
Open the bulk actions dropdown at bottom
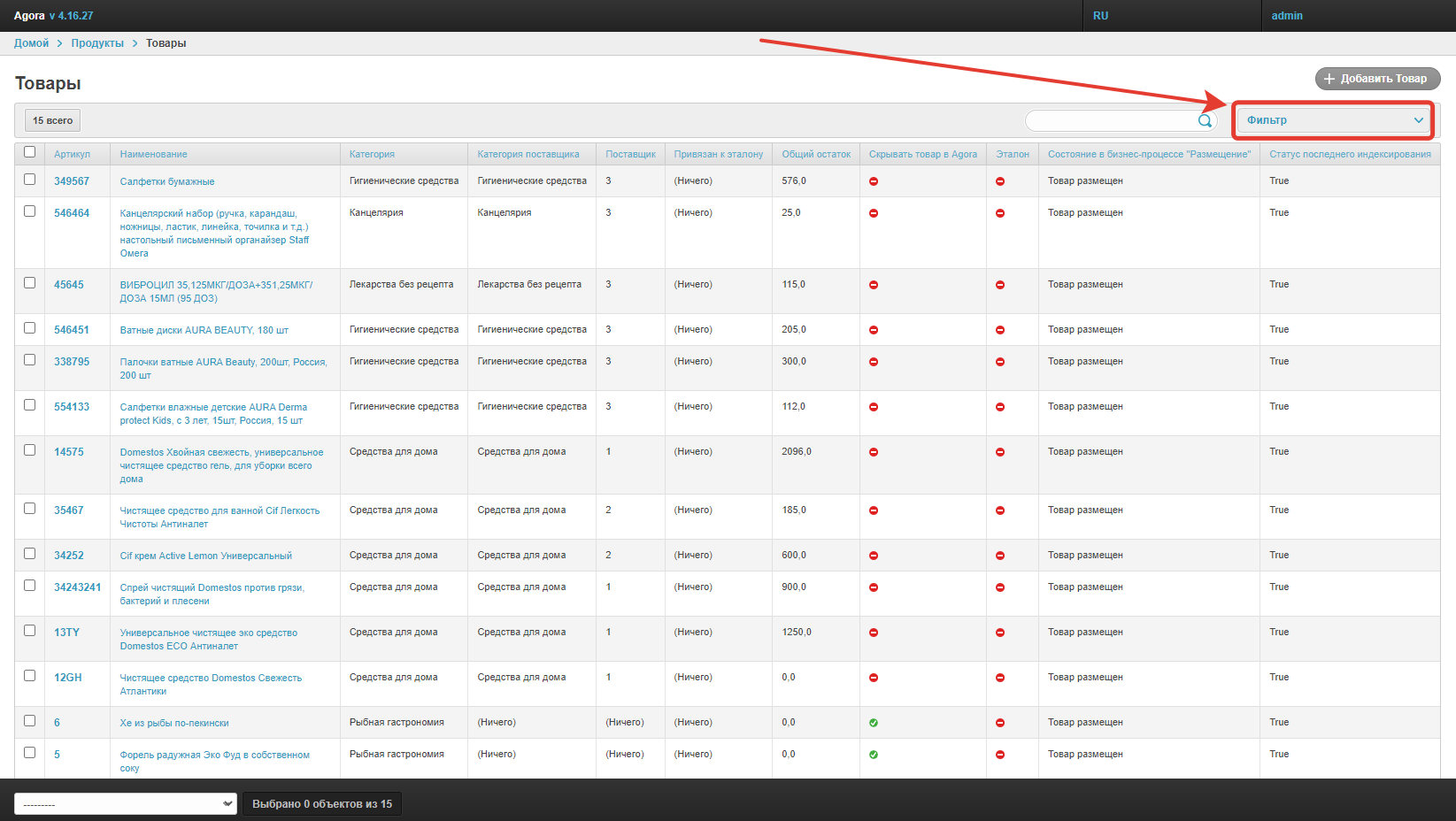pyautogui.click(x=125, y=803)
